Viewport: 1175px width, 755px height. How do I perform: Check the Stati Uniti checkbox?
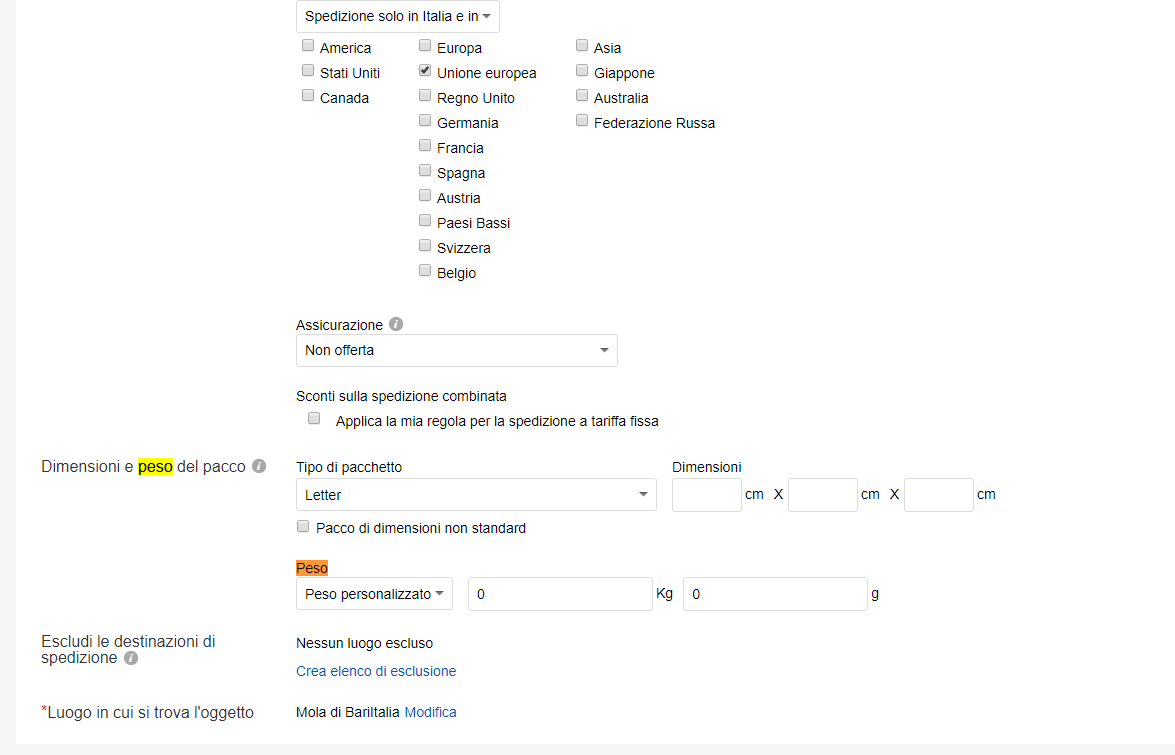click(x=308, y=71)
